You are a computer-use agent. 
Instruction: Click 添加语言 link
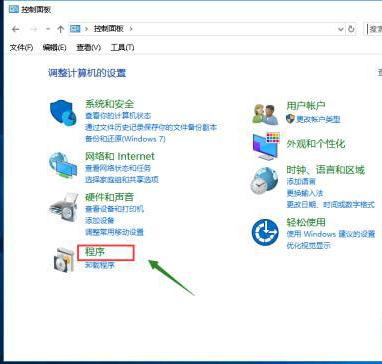click(301, 182)
